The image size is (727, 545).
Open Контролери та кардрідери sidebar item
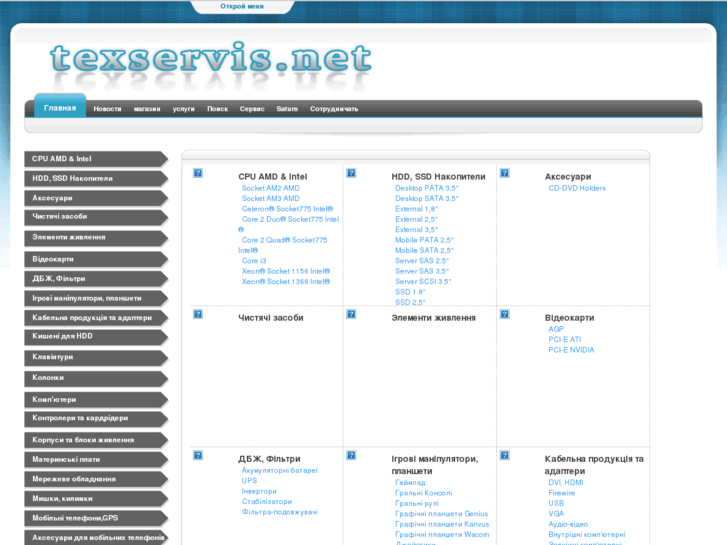coord(96,419)
